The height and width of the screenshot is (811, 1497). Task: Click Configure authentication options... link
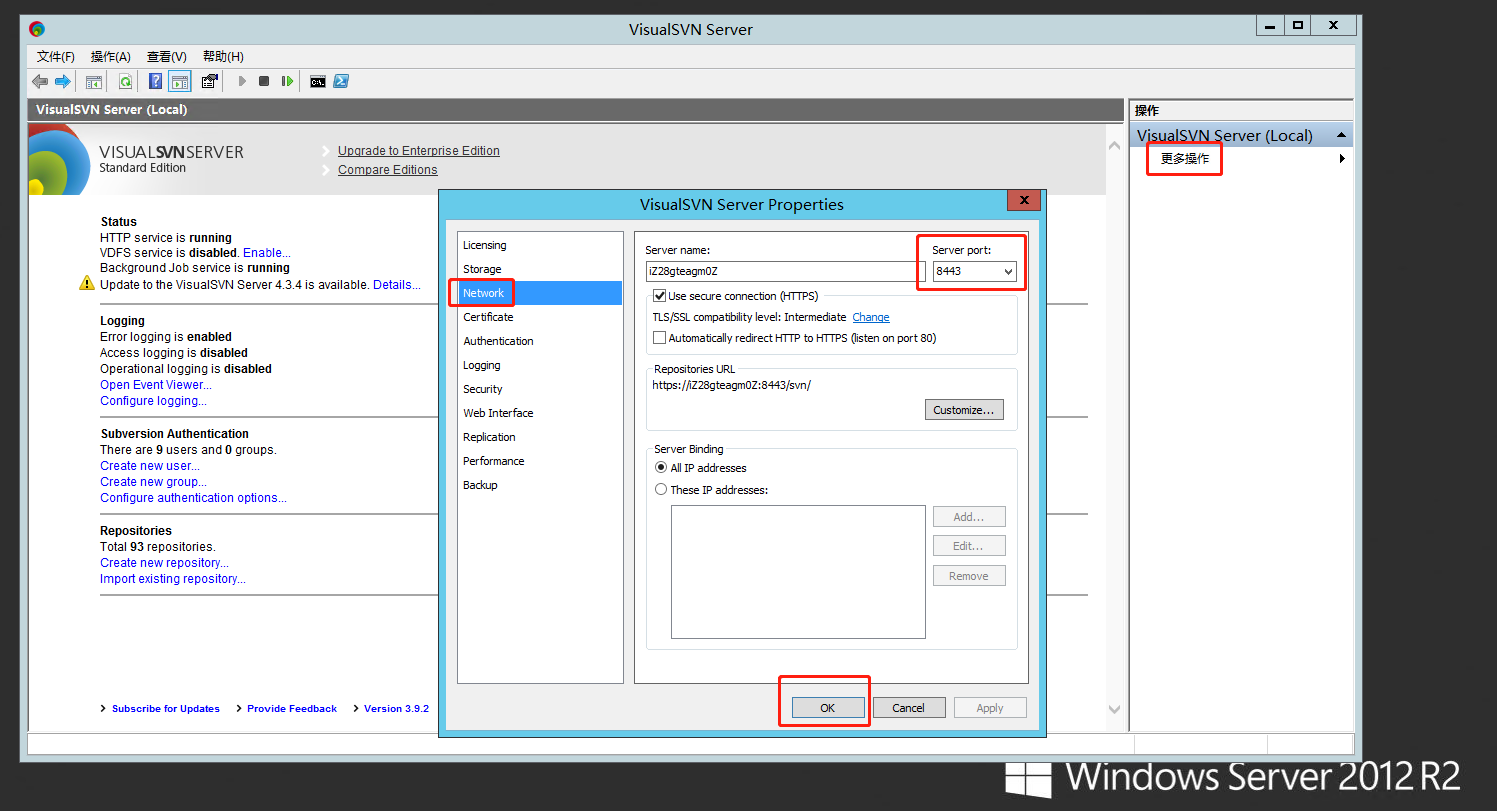tap(193, 498)
